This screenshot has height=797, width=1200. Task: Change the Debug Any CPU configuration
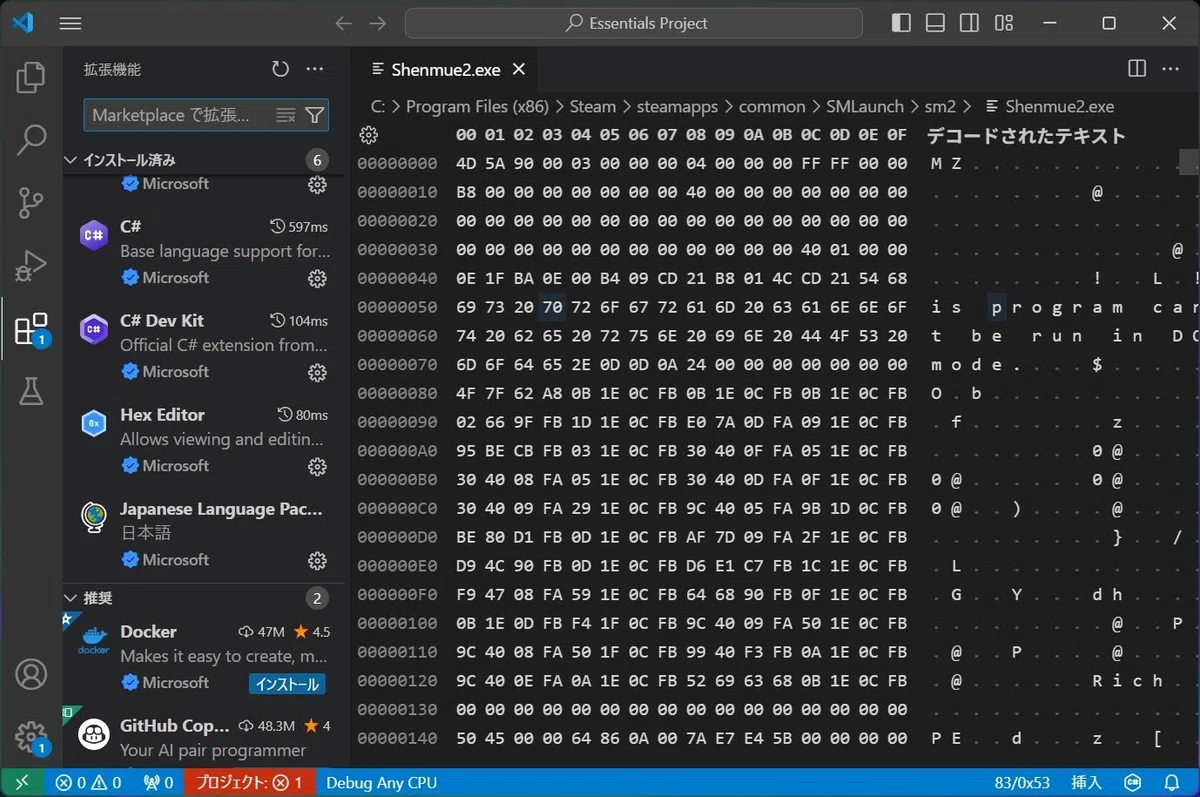click(381, 783)
